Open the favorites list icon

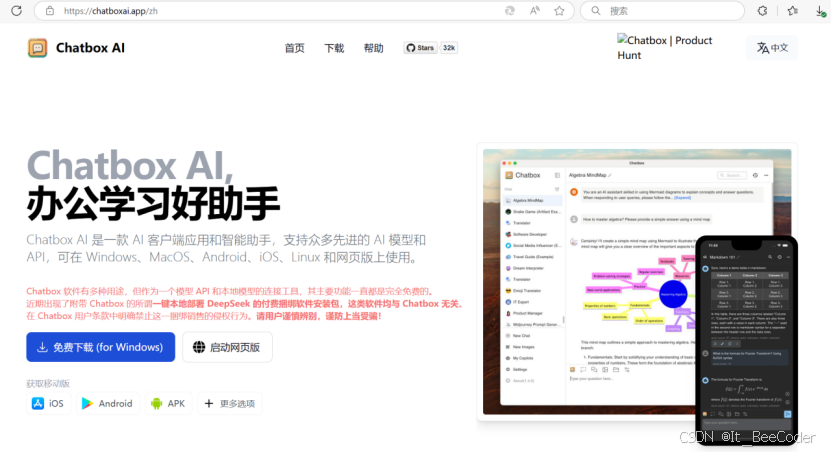pyautogui.click(x=792, y=11)
